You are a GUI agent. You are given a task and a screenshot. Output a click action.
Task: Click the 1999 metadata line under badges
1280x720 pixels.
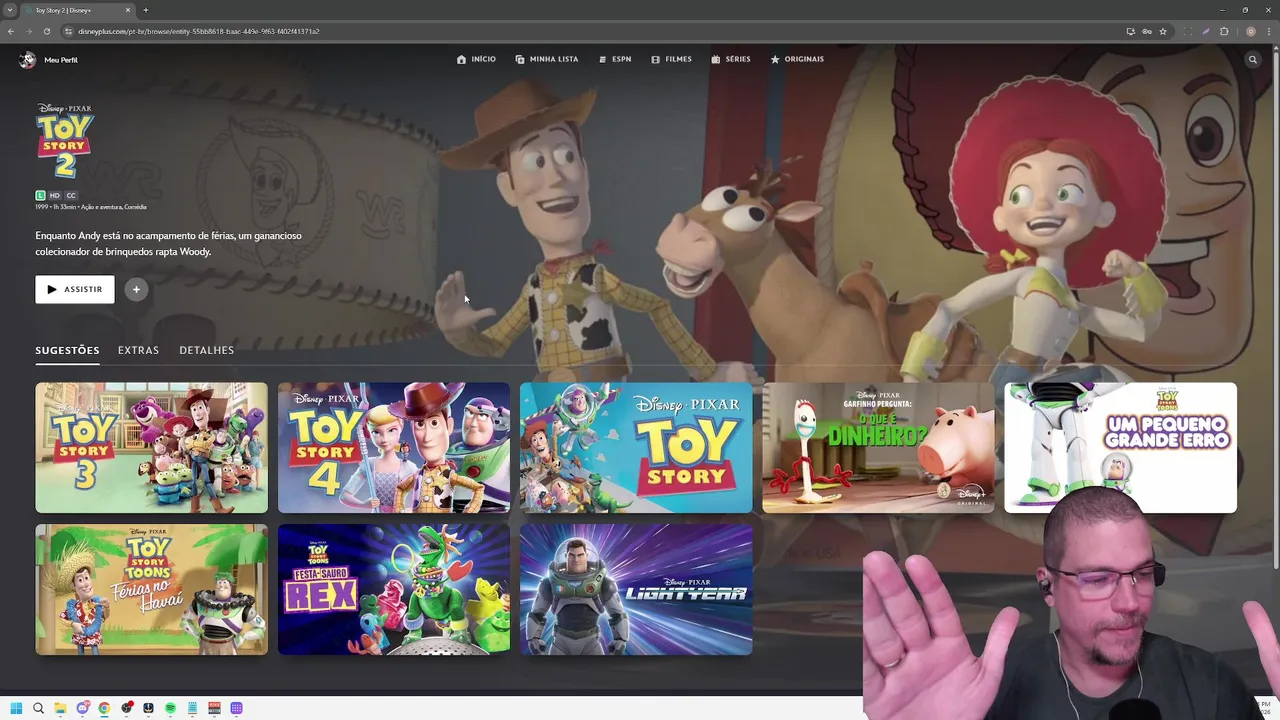pyautogui.click(x=91, y=207)
